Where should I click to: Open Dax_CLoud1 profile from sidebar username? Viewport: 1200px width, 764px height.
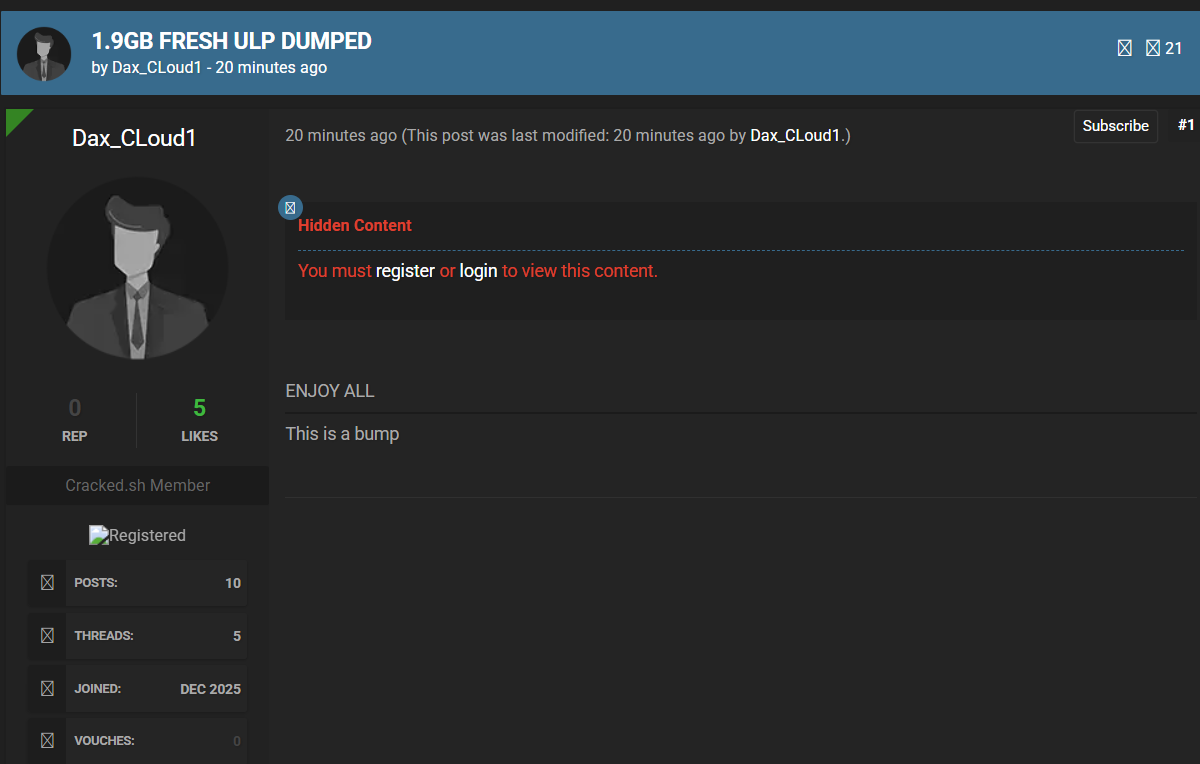tap(134, 138)
